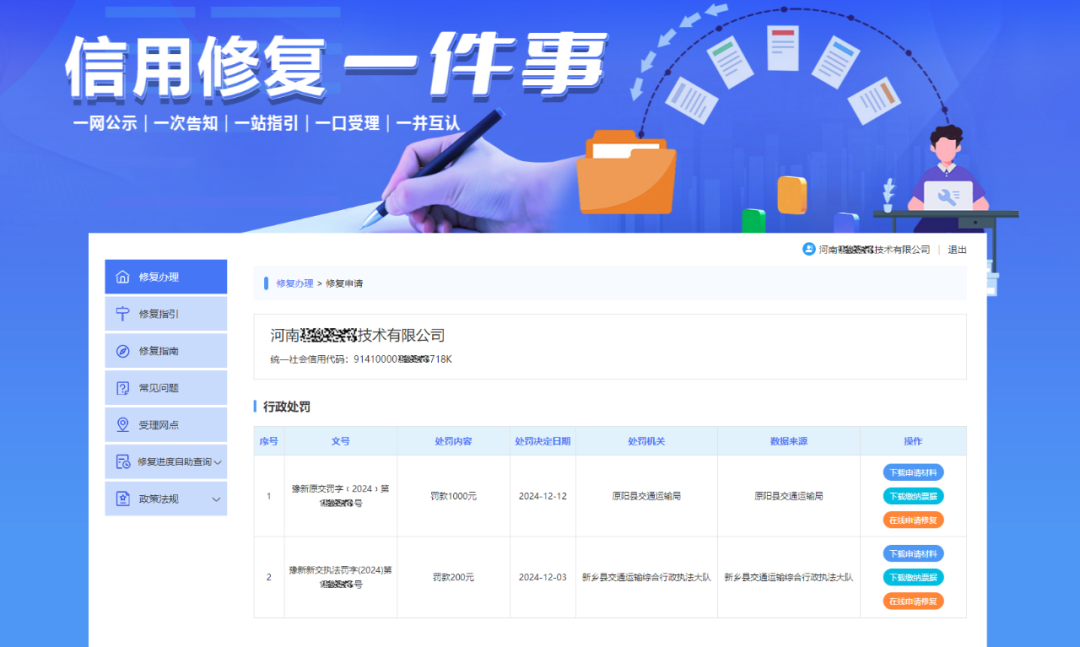
Task: Click the question icon beside 常见问题
Action: 123,388
